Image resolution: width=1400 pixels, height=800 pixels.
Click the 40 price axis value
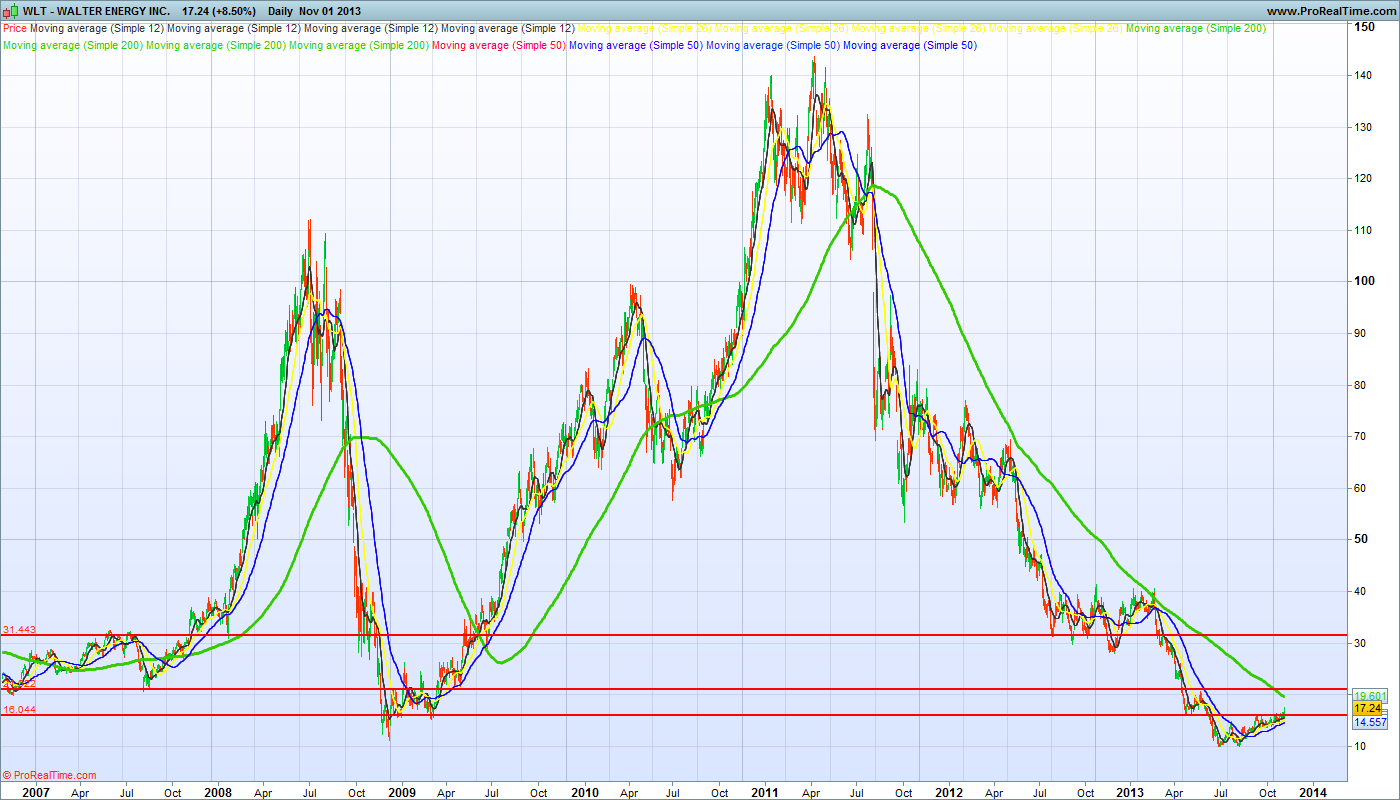coord(1361,591)
